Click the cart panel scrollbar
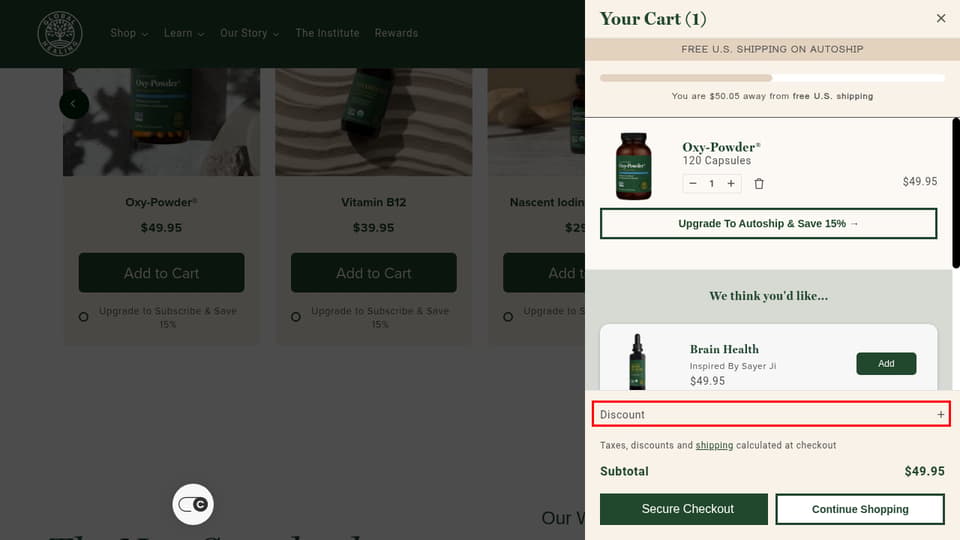The image size is (960, 540). (956, 193)
